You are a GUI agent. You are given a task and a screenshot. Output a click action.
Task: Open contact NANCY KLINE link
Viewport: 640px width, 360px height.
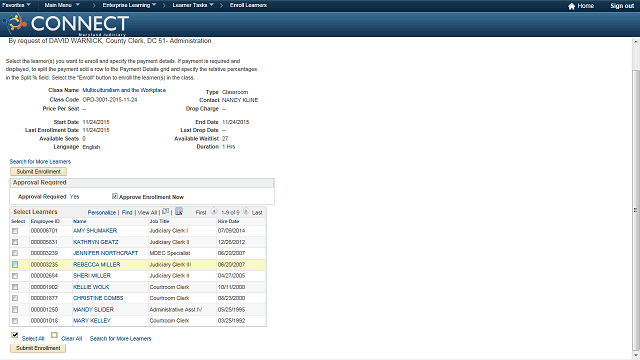point(240,100)
